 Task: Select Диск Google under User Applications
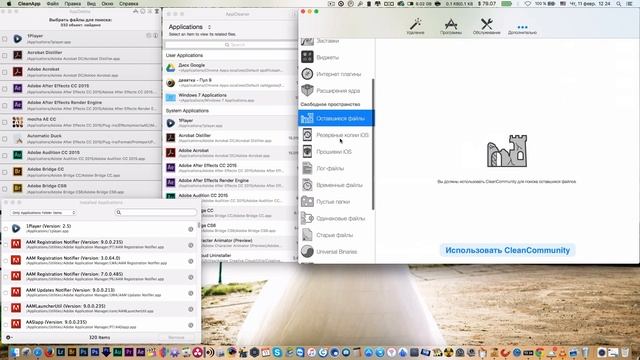[x=231, y=67]
